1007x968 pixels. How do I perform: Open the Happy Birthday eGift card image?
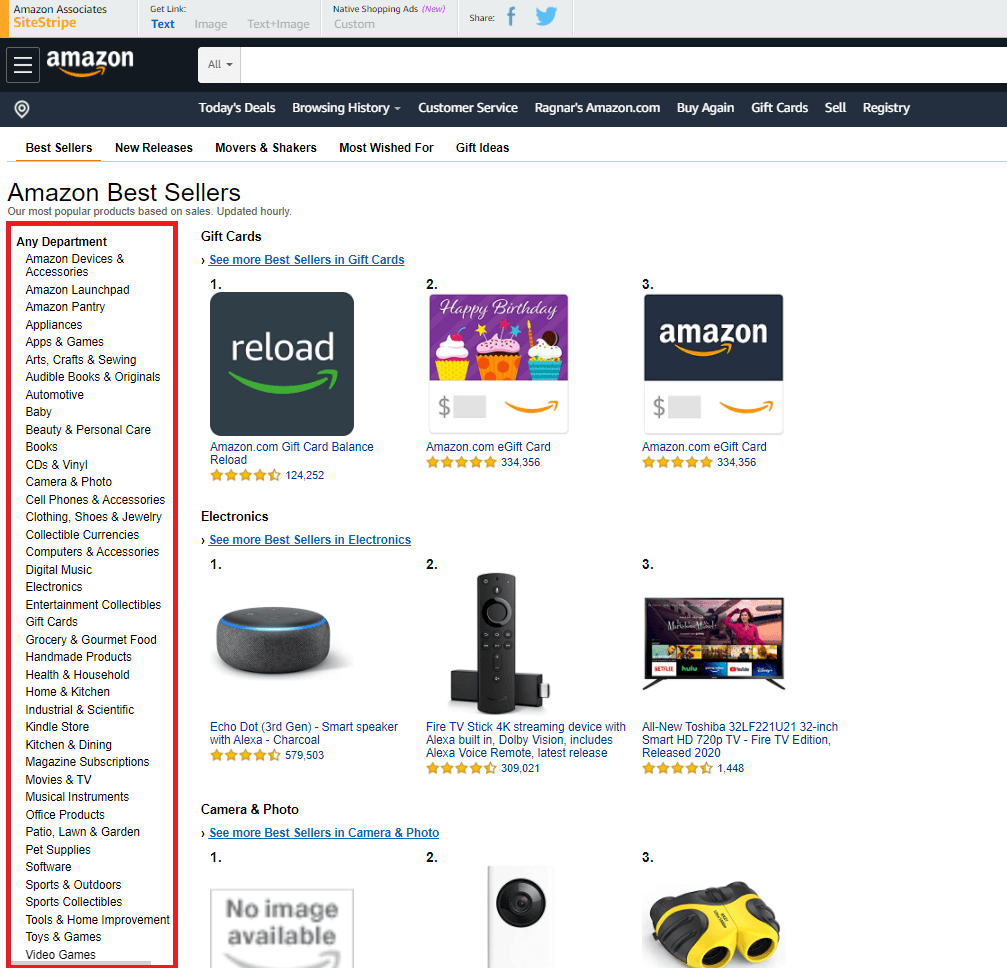click(498, 364)
